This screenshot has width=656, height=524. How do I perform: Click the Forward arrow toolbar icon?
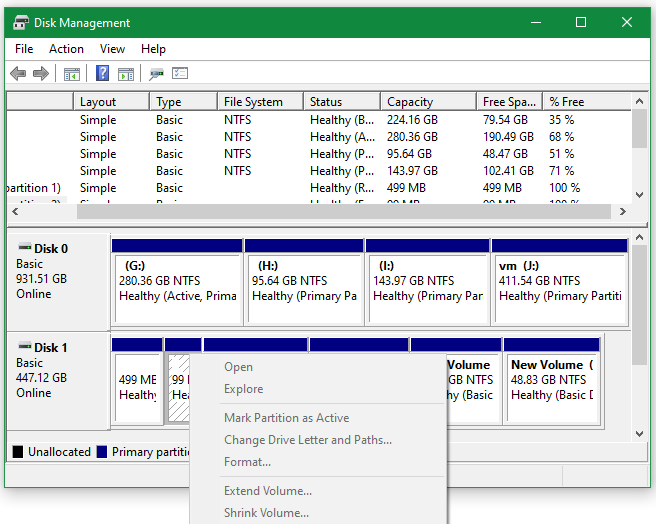coord(41,74)
